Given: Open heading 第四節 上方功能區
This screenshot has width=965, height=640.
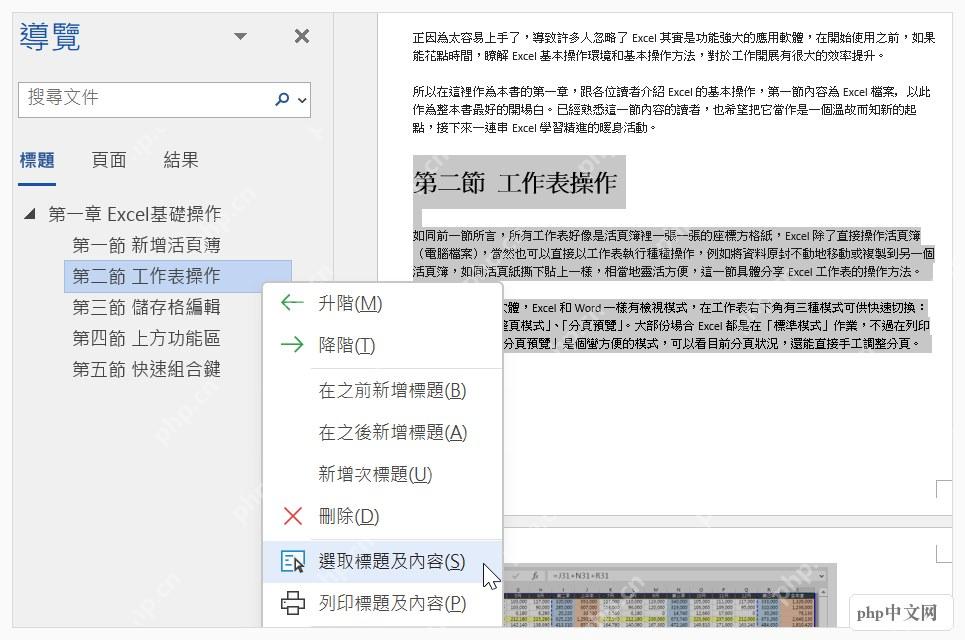Looking at the screenshot, I should pyautogui.click(x=146, y=338).
